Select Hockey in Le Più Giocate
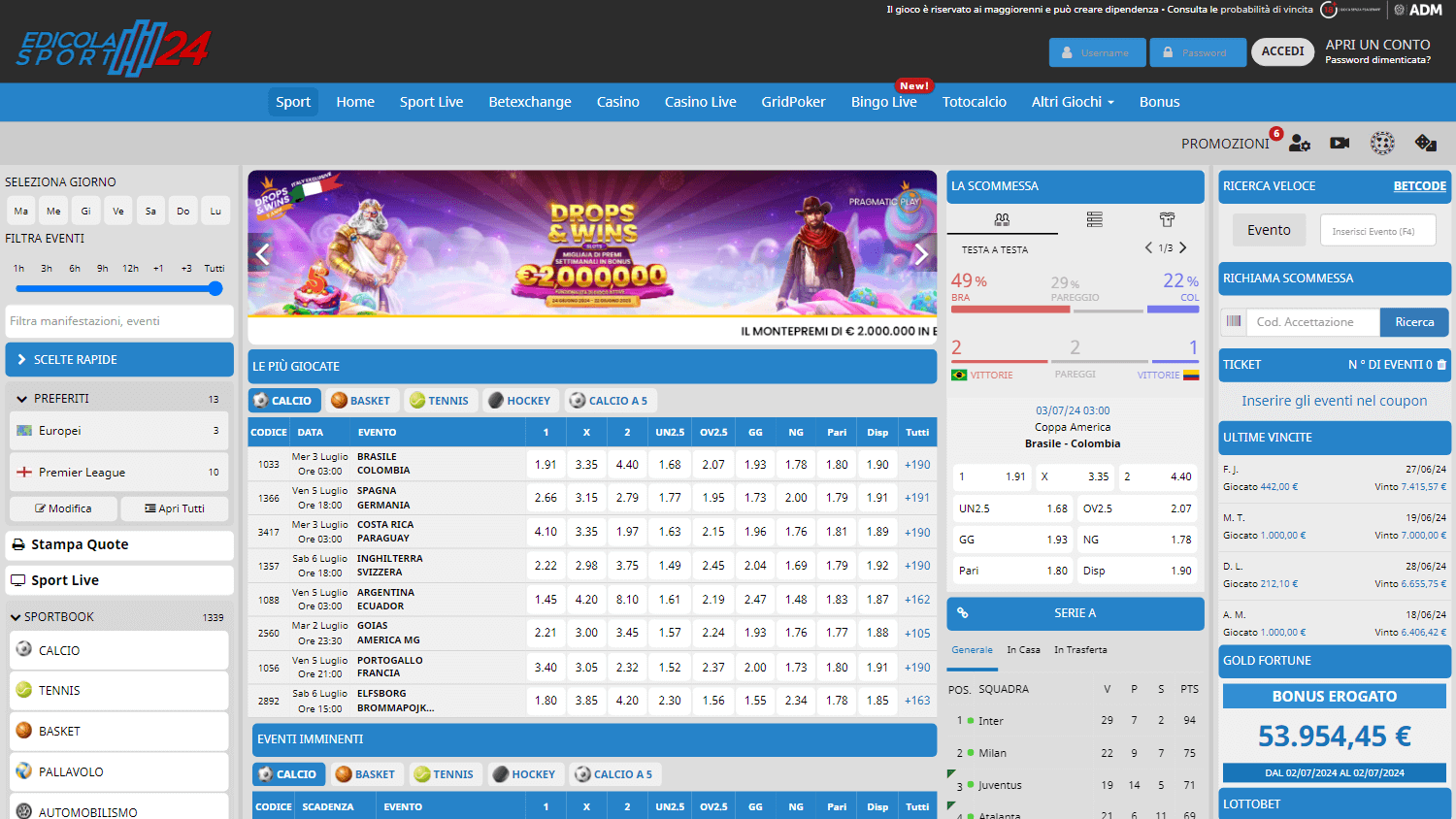1456x819 pixels. click(x=519, y=400)
